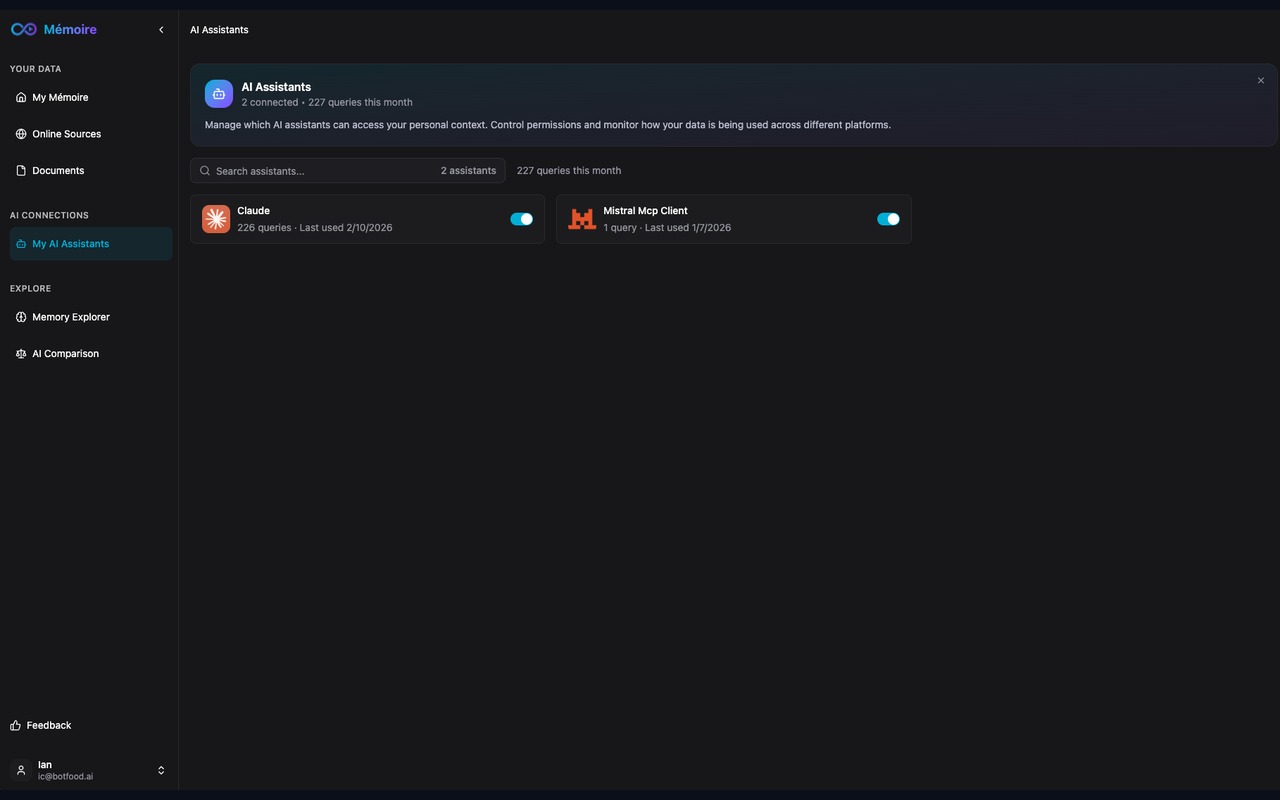Image resolution: width=1280 pixels, height=800 pixels.
Task: Click the Mistral Mcp Client logo
Action: coord(582,218)
